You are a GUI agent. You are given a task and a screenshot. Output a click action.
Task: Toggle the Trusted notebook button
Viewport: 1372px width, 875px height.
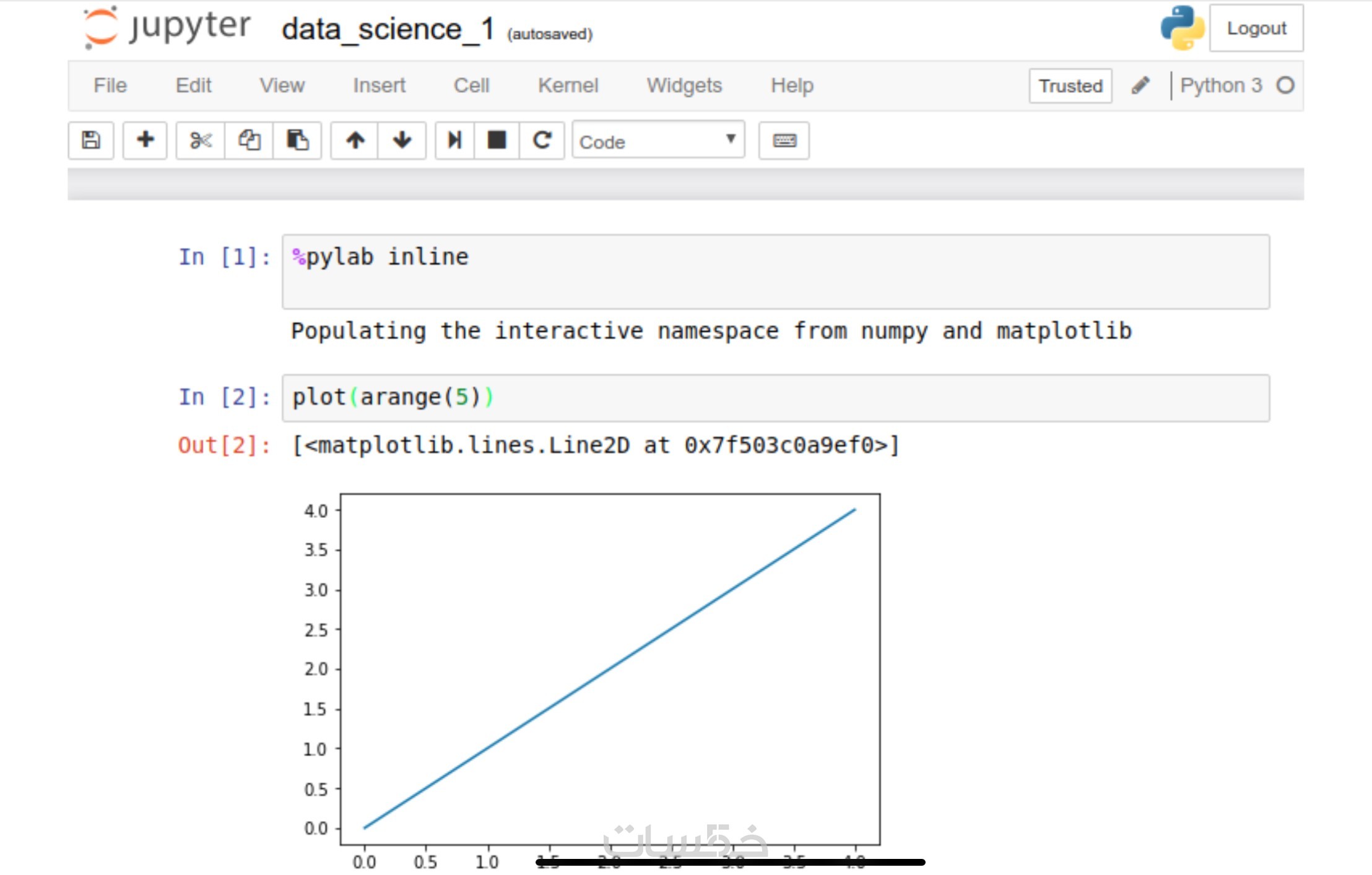(1070, 85)
